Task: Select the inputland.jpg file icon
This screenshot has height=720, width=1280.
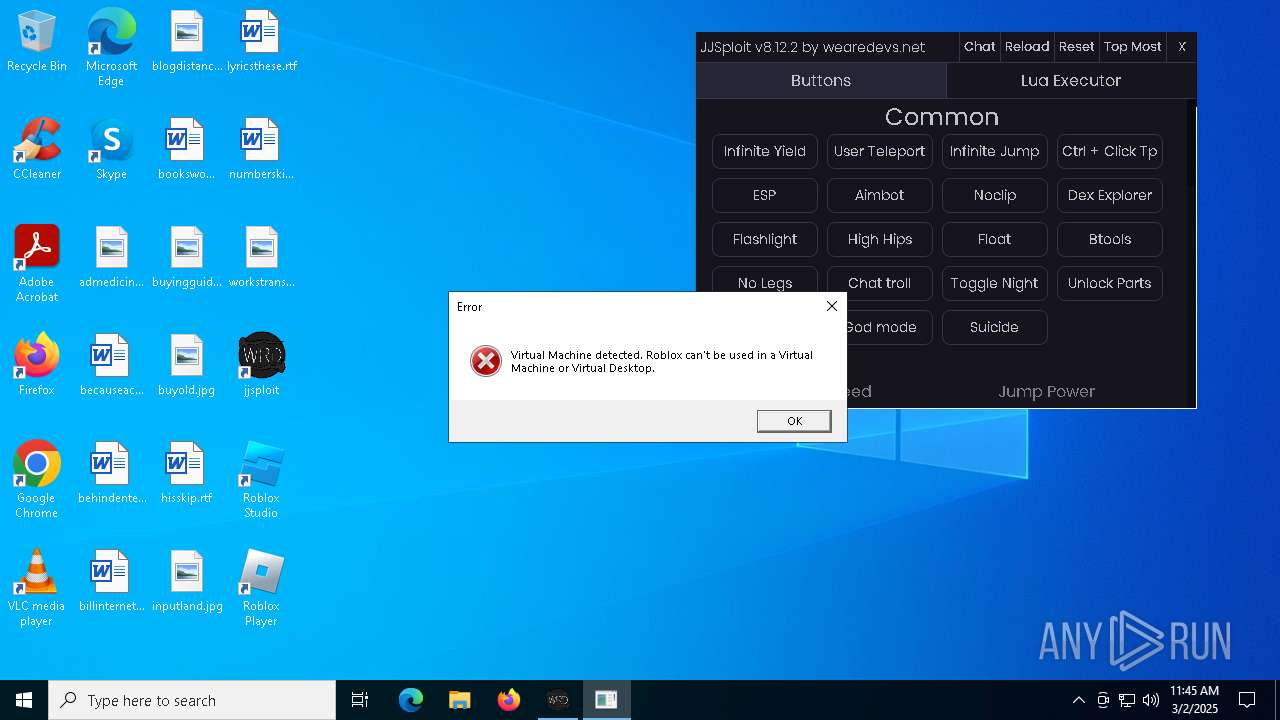Action: pyautogui.click(x=186, y=581)
